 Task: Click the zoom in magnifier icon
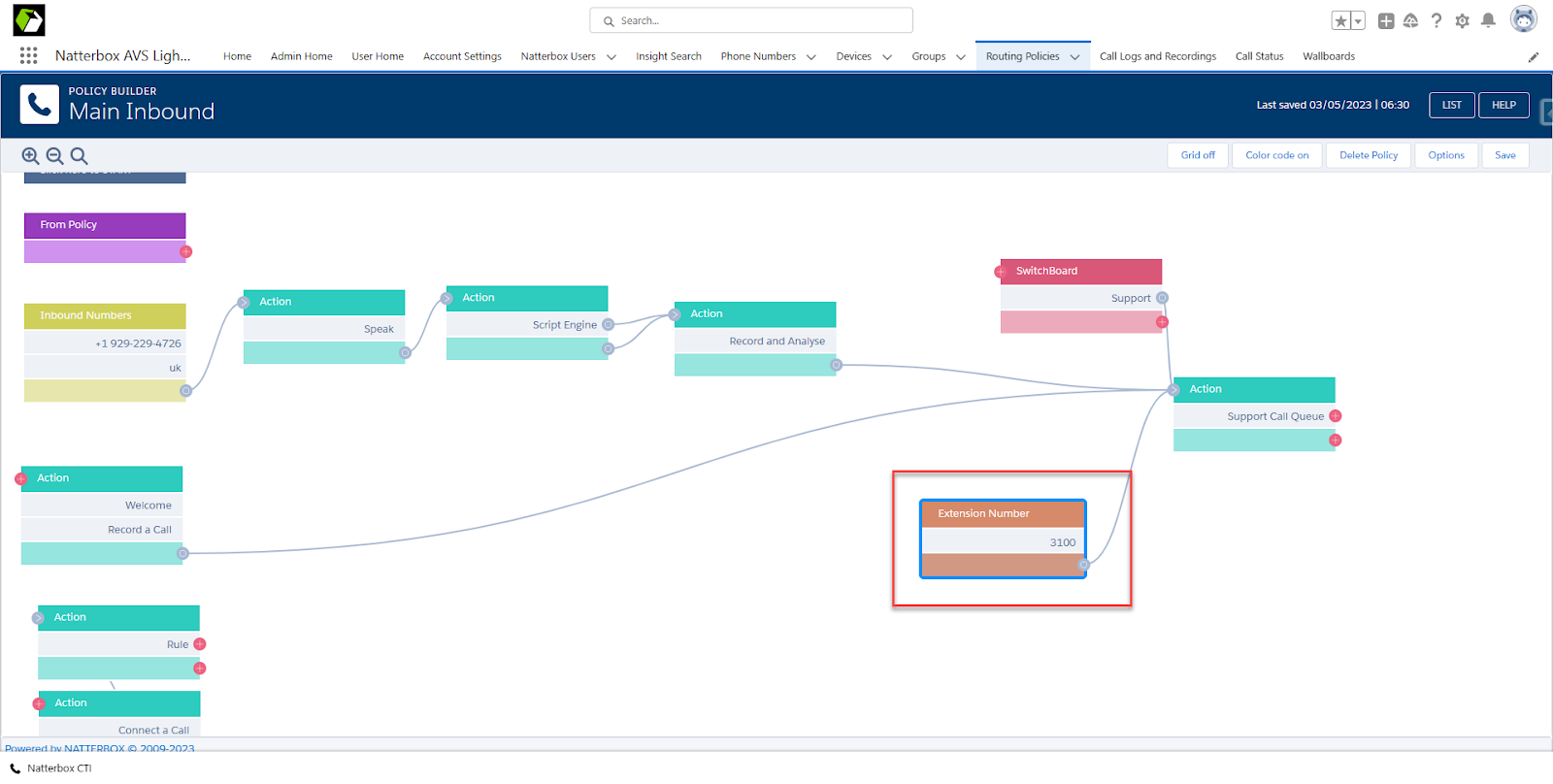point(30,156)
